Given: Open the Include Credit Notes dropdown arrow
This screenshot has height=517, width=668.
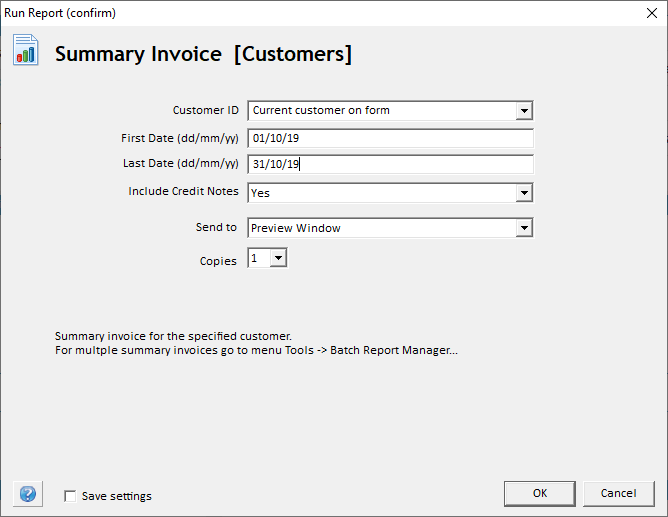Looking at the screenshot, I should click(524, 192).
